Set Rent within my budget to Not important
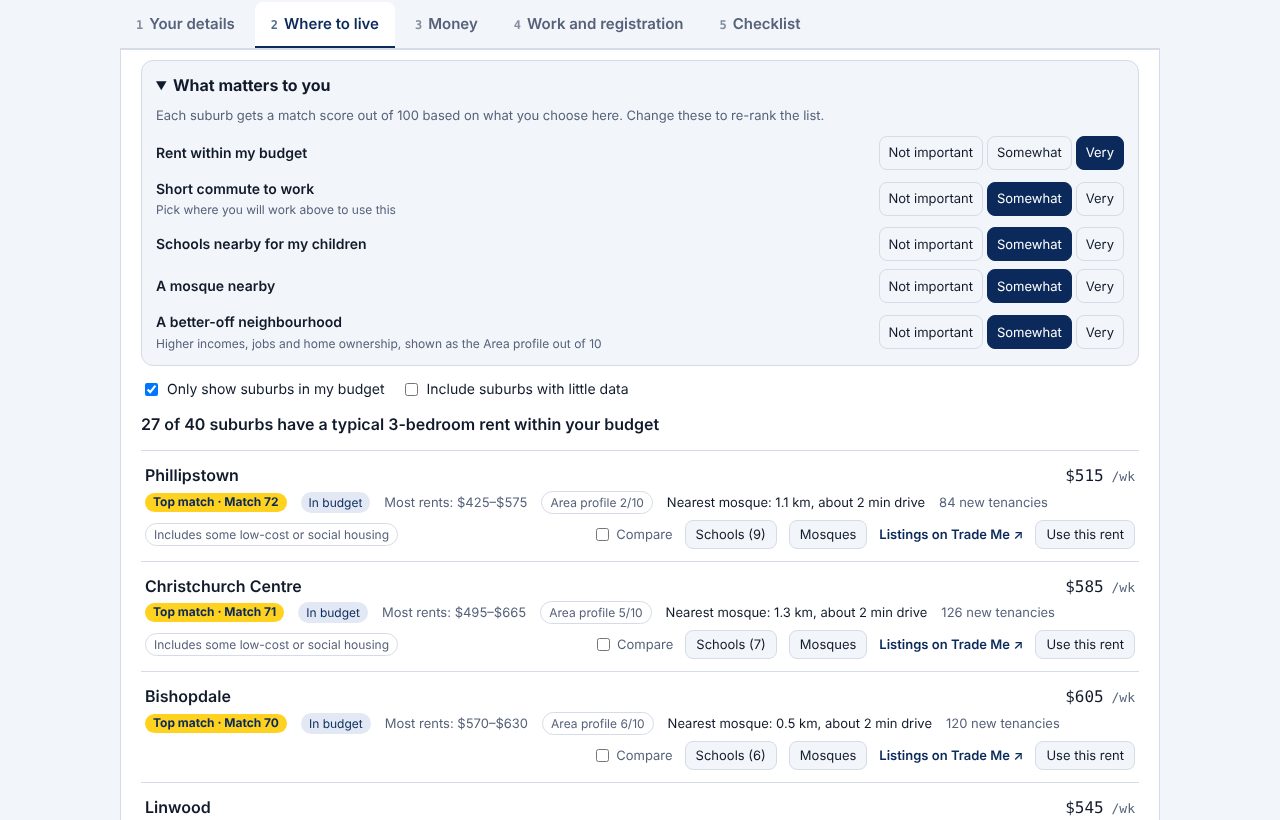This screenshot has width=1280, height=820. coord(931,153)
